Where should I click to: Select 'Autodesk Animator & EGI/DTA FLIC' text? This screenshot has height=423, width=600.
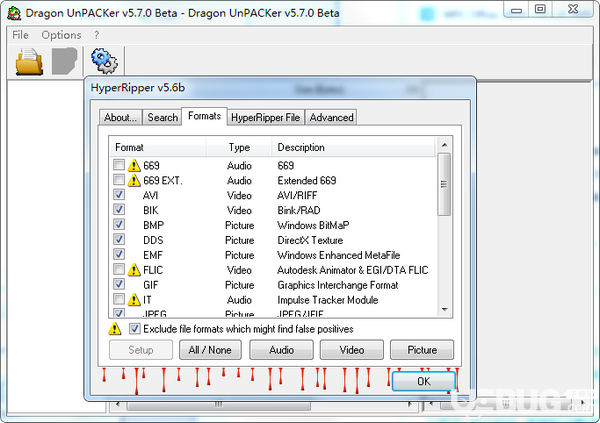[352, 270]
